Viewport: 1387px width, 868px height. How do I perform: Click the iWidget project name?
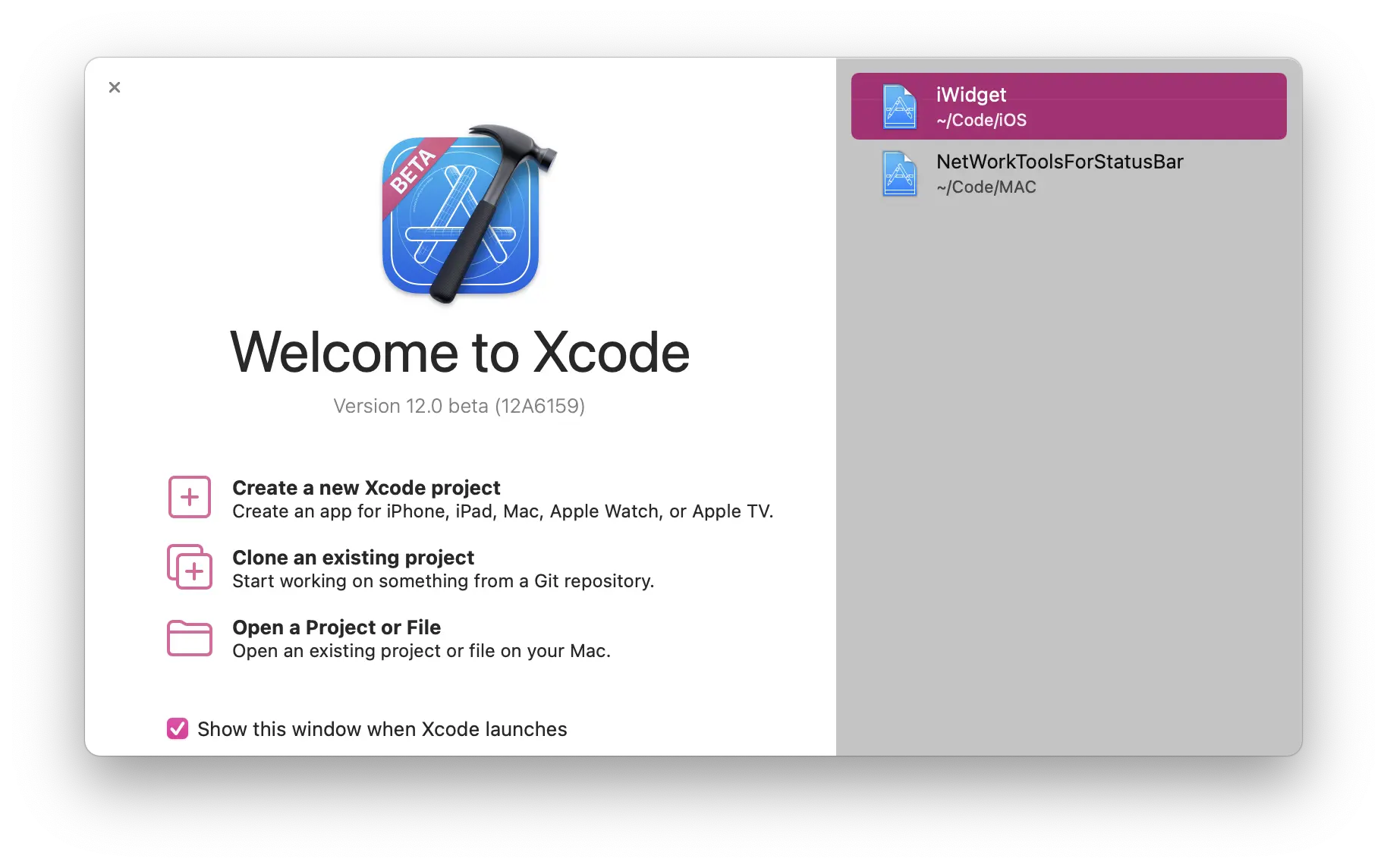(971, 94)
